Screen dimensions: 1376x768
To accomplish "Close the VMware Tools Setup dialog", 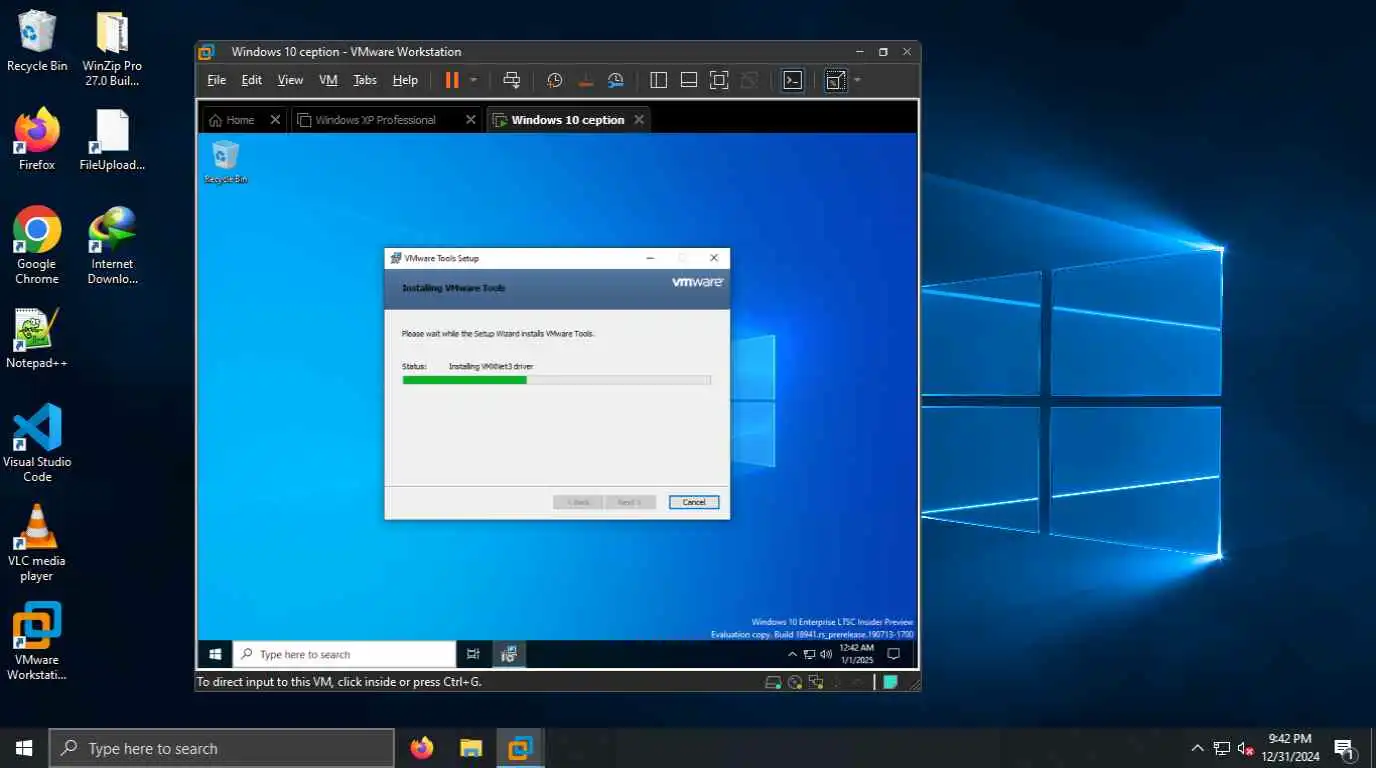I will point(714,258).
